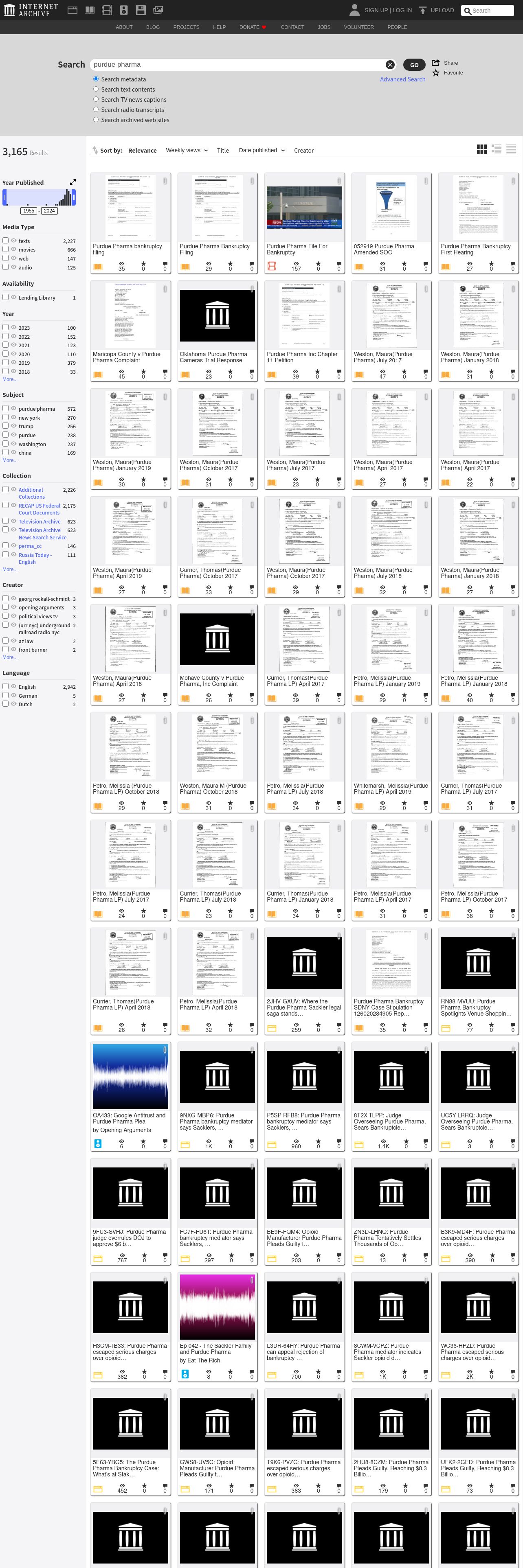Open the Advanced Search link

(402, 79)
